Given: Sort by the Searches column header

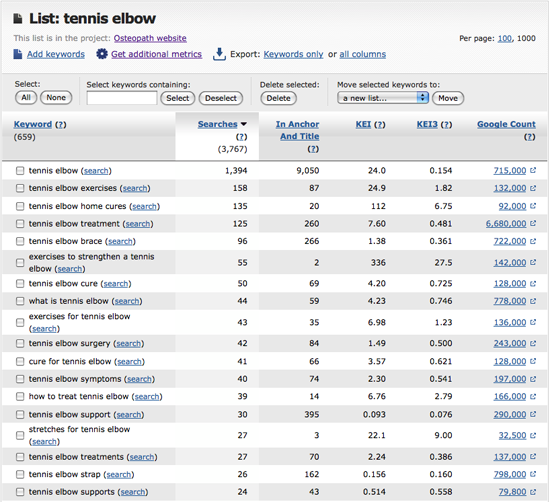Looking at the screenshot, I should [217, 124].
